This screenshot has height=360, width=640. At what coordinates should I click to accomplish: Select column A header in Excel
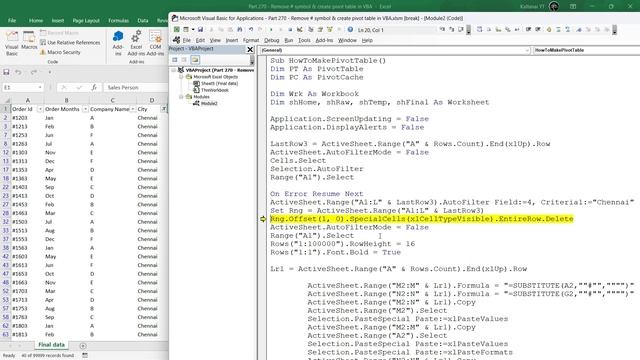tap(28, 100)
